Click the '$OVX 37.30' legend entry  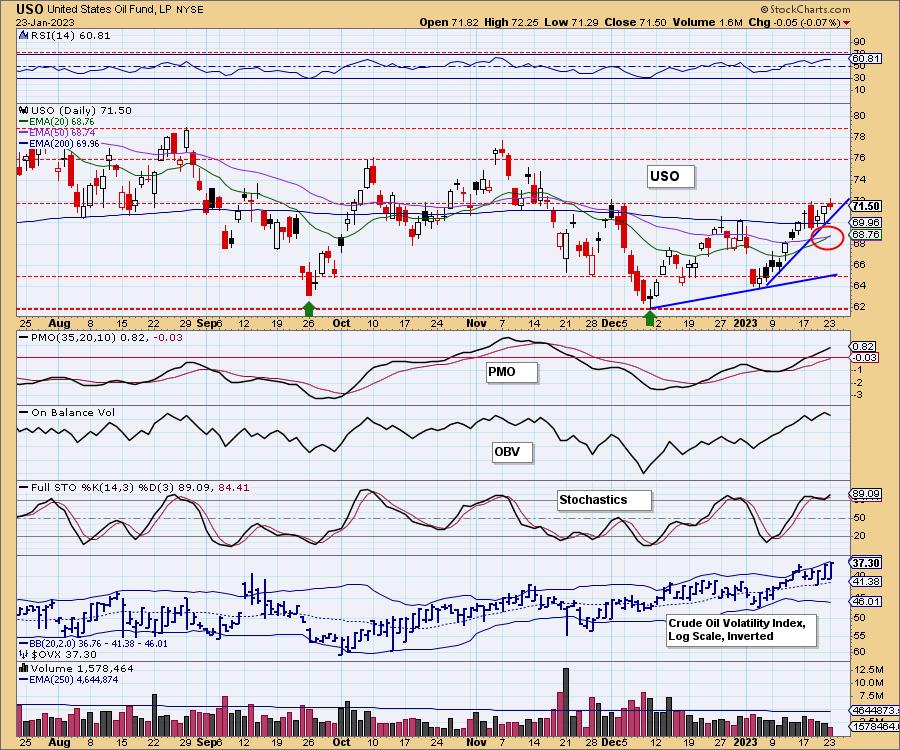coord(58,654)
